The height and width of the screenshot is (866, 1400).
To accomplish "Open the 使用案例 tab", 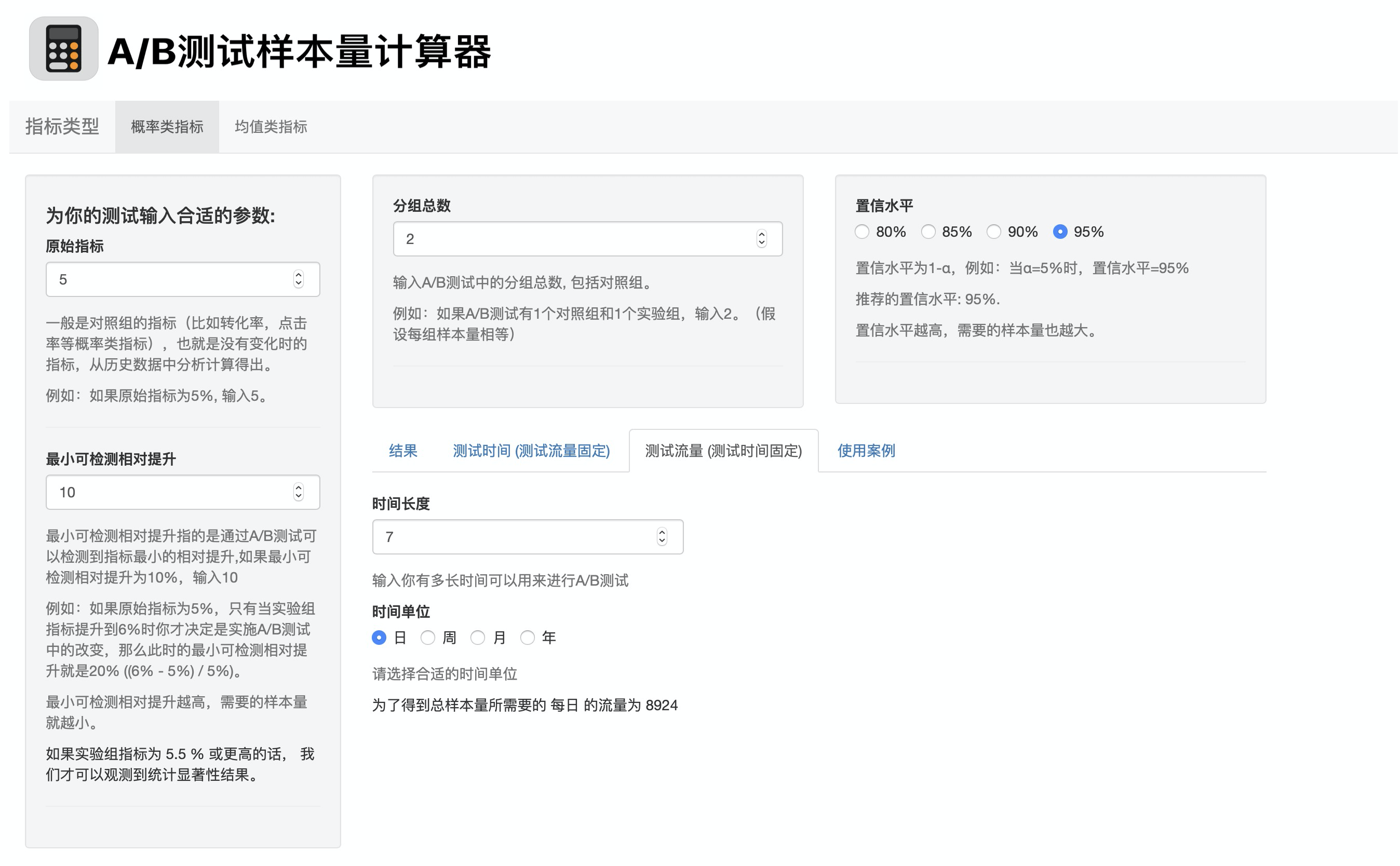I will coord(866,450).
